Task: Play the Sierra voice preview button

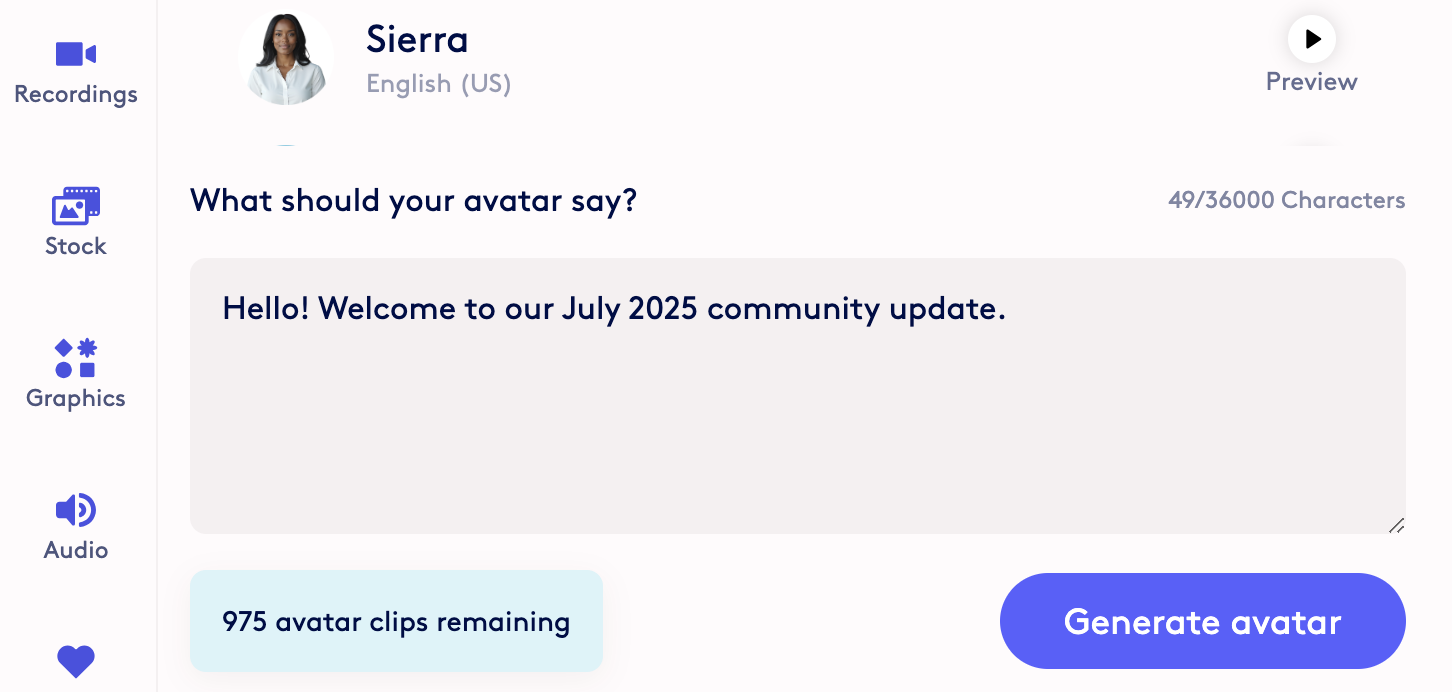Action: pyautogui.click(x=1312, y=39)
